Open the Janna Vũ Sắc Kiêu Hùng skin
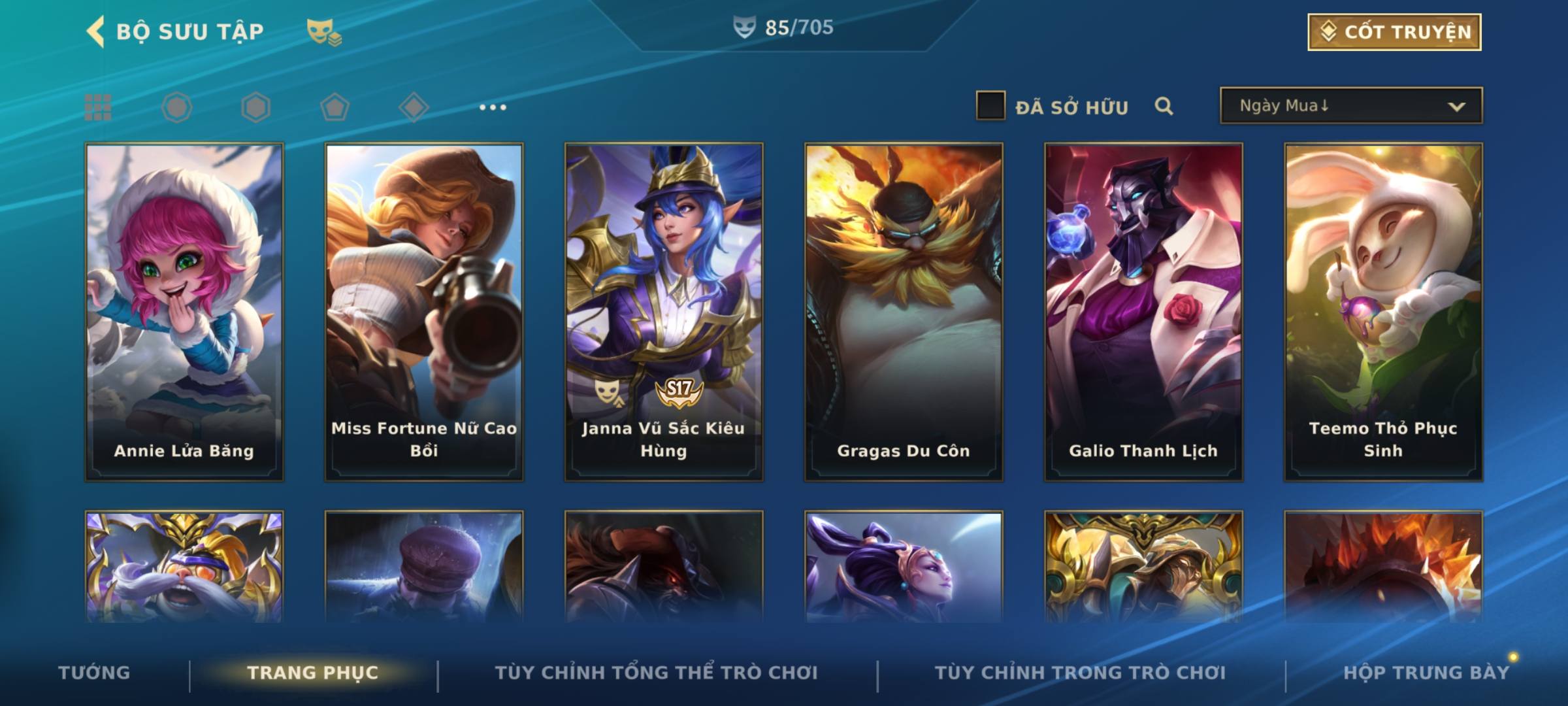 tap(664, 312)
